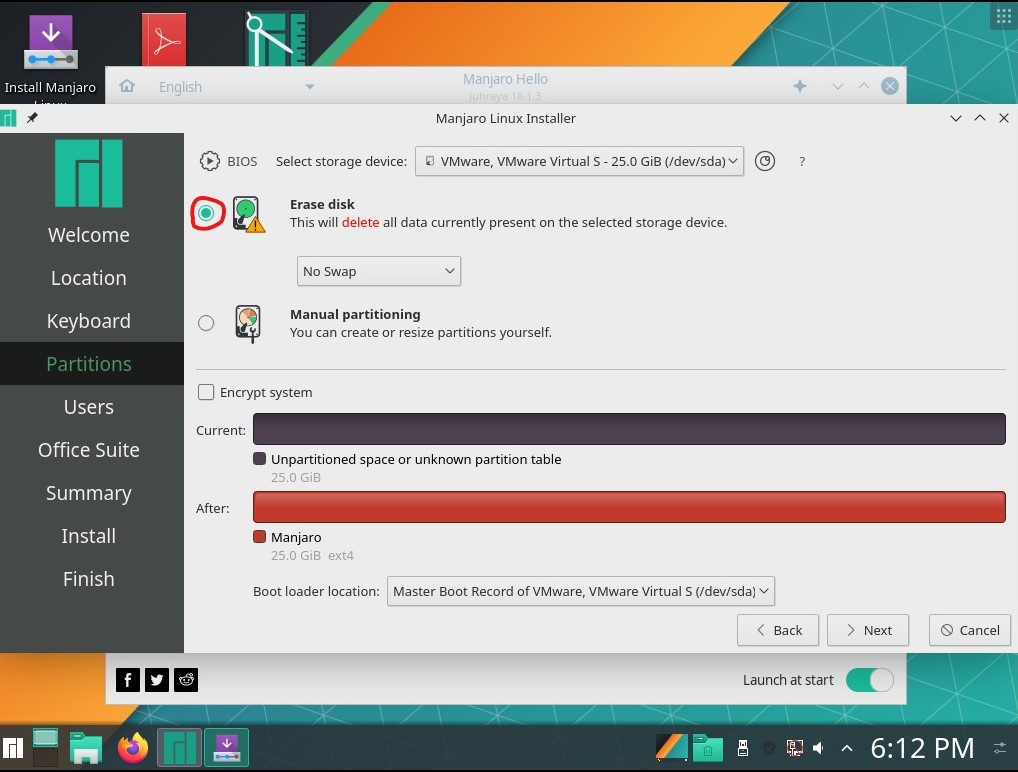Enable the Encrypt system checkbox
Viewport: 1018px width, 772px height.
pos(206,392)
